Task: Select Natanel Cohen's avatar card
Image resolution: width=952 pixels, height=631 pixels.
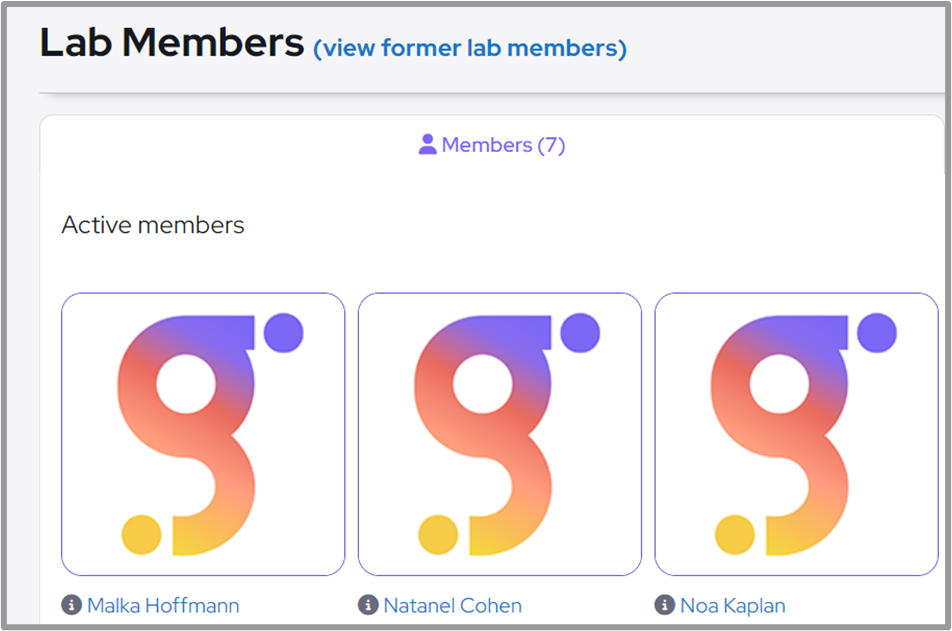Action: (x=500, y=434)
